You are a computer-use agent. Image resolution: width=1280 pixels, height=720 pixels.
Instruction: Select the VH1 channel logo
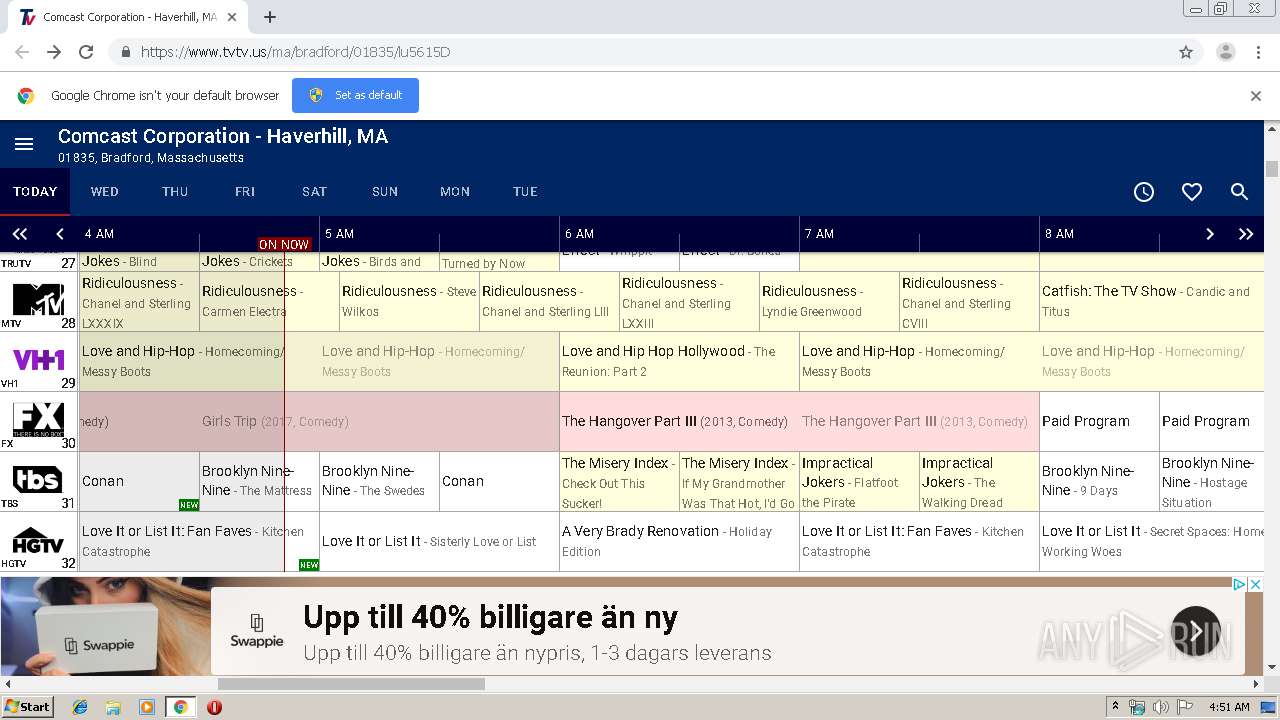coord(39,362)
